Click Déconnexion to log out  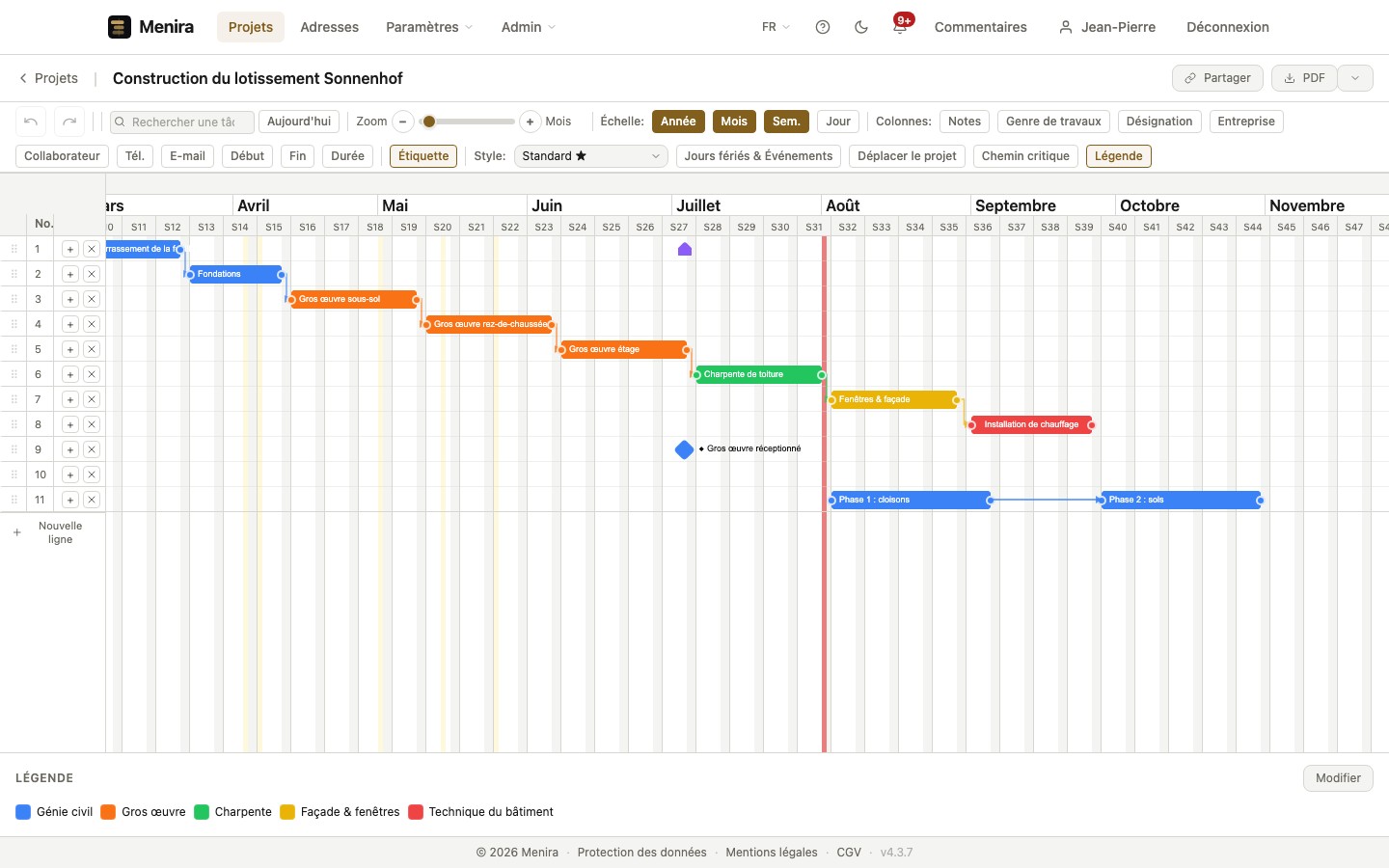pos(1228,27)
